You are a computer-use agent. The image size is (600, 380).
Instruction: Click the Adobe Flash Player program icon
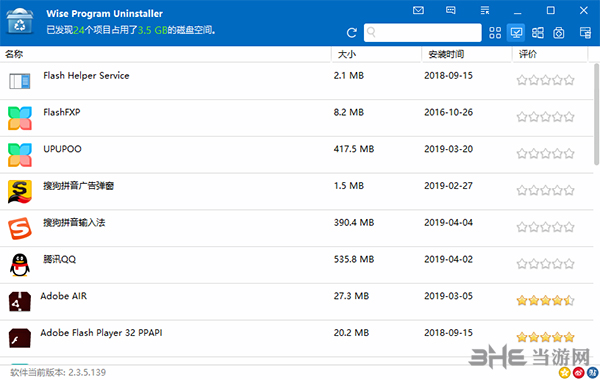pyautogui.click(x=20, y=338)
